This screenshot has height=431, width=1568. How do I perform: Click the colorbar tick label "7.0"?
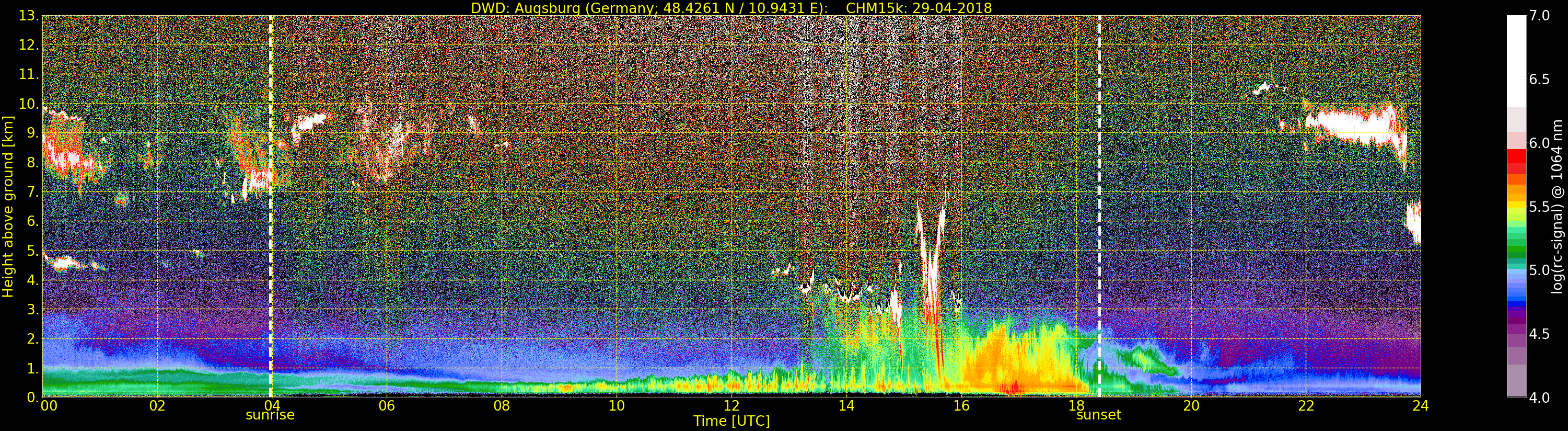(x=1539, y=16)
